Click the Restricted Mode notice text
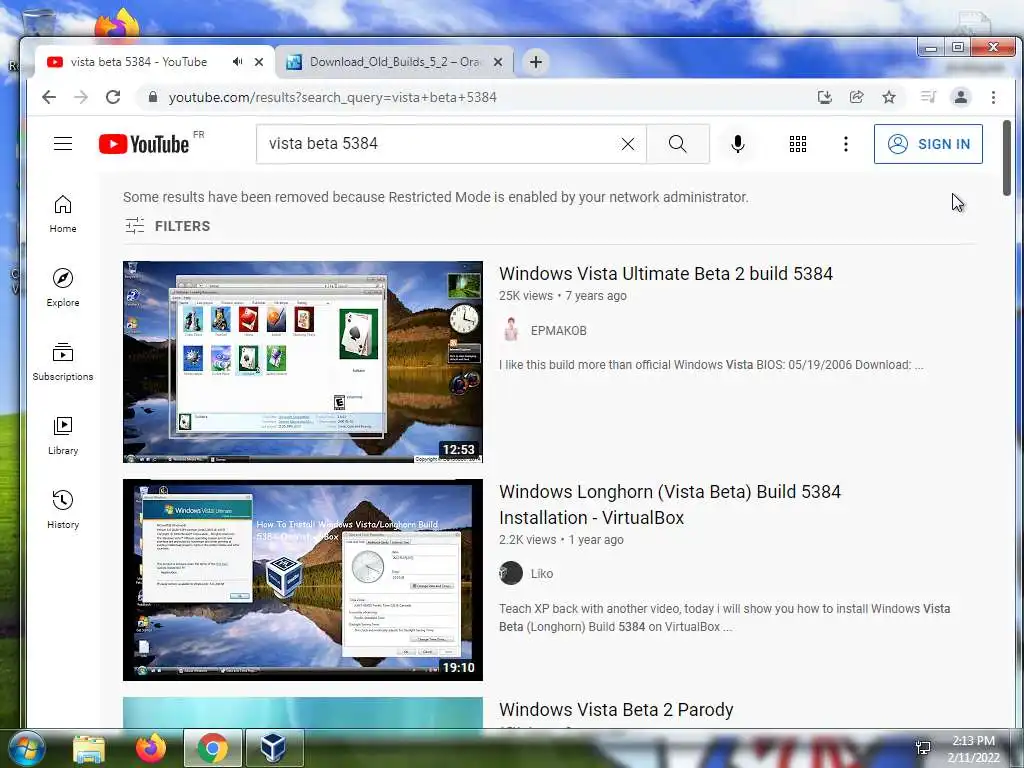Image resolution: width=1024 pixels, height=768 pixels. tap(436, 197)
